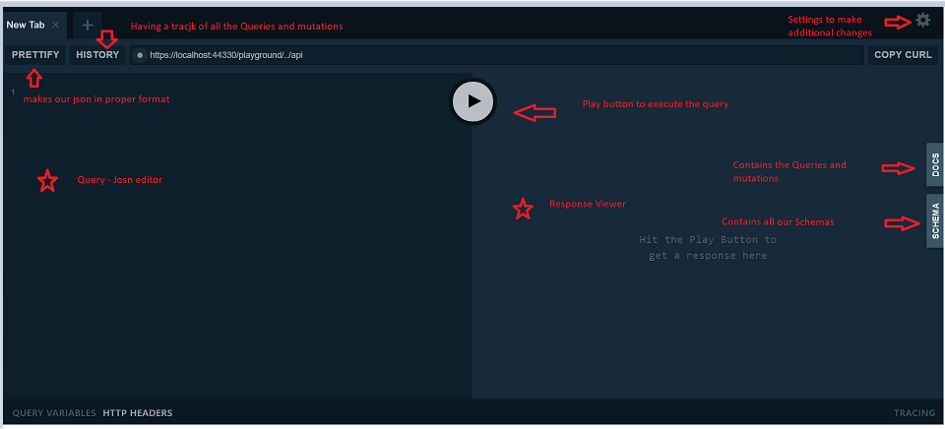Click the endpoint status dot icon
Viewport: 945px width, 429px height.
click(140, 55)
